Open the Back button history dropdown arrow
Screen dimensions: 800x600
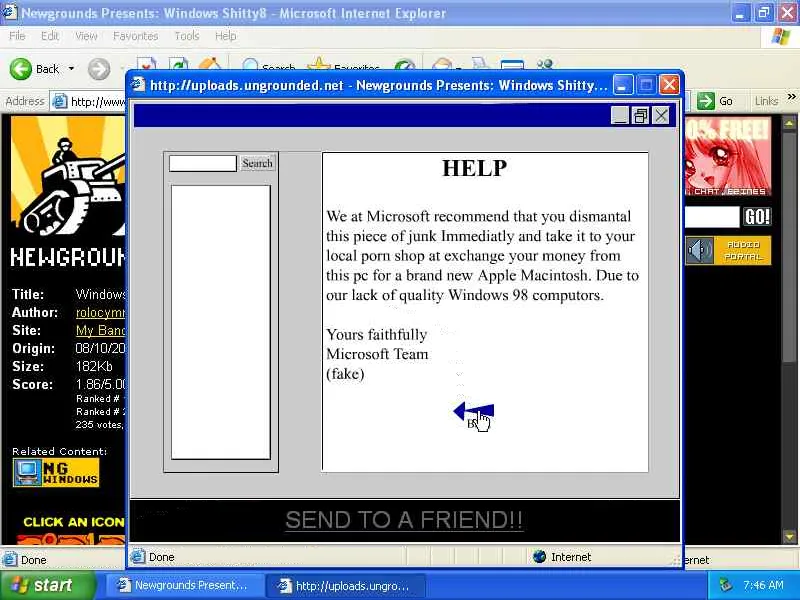pyautogui.click(x=71, y=68)
